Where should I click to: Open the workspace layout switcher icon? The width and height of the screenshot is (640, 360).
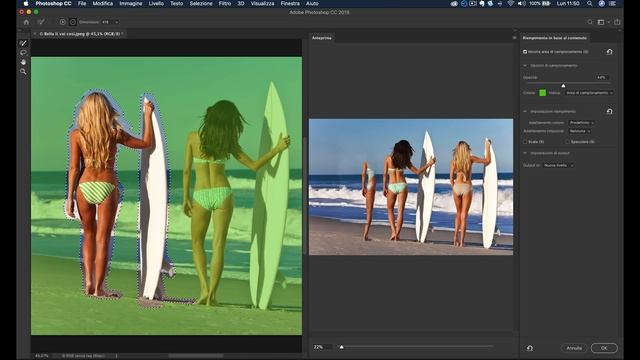click(601, 22)
